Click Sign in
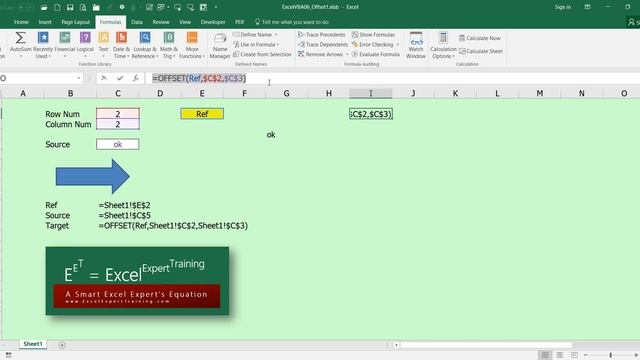640x360 pixels. coord(562,7)
